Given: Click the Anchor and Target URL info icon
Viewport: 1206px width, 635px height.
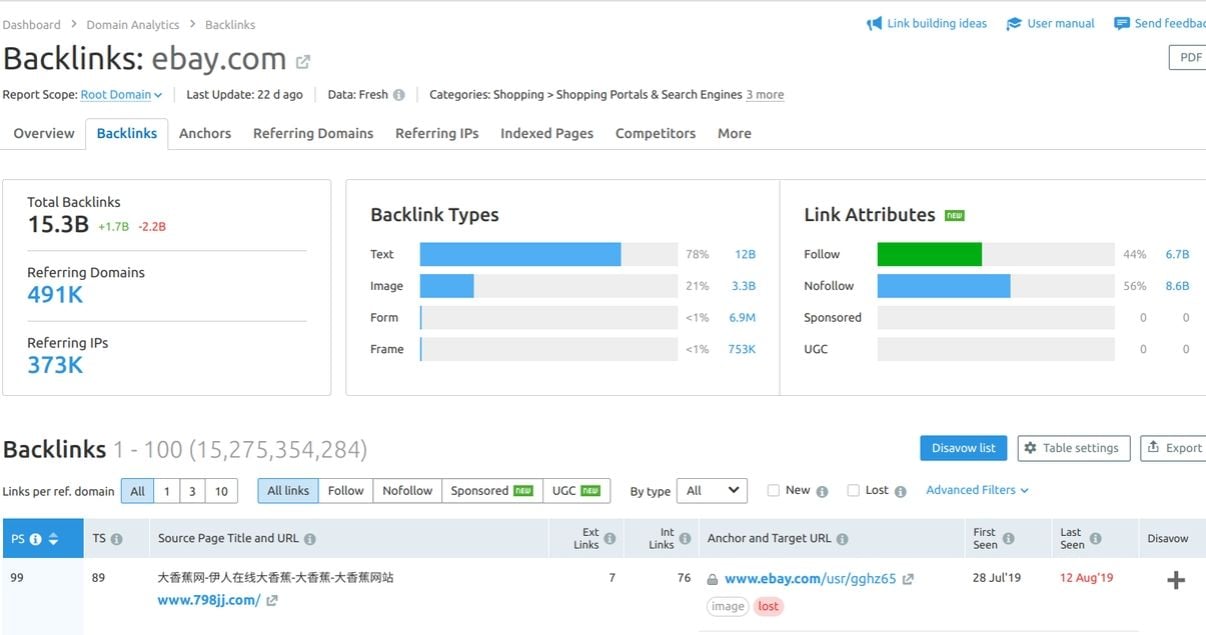Looking at the screenshot, I should (x=842, y=539).
